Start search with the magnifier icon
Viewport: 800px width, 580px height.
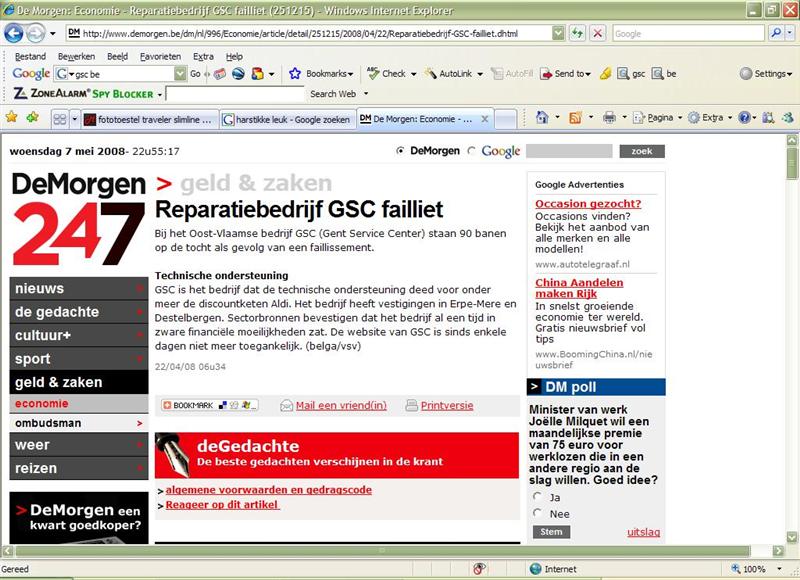point(776,33)
